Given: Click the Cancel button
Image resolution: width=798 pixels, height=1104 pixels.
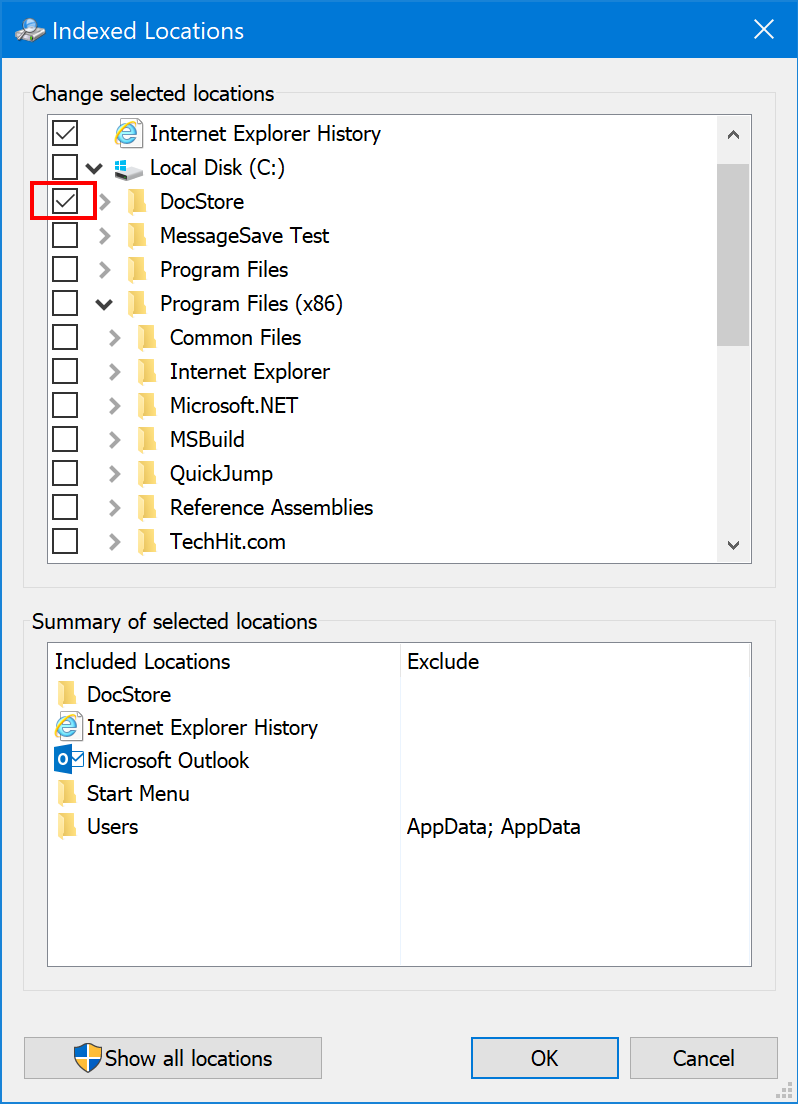Looking at the screenshot, I should tap(704, 1058).
